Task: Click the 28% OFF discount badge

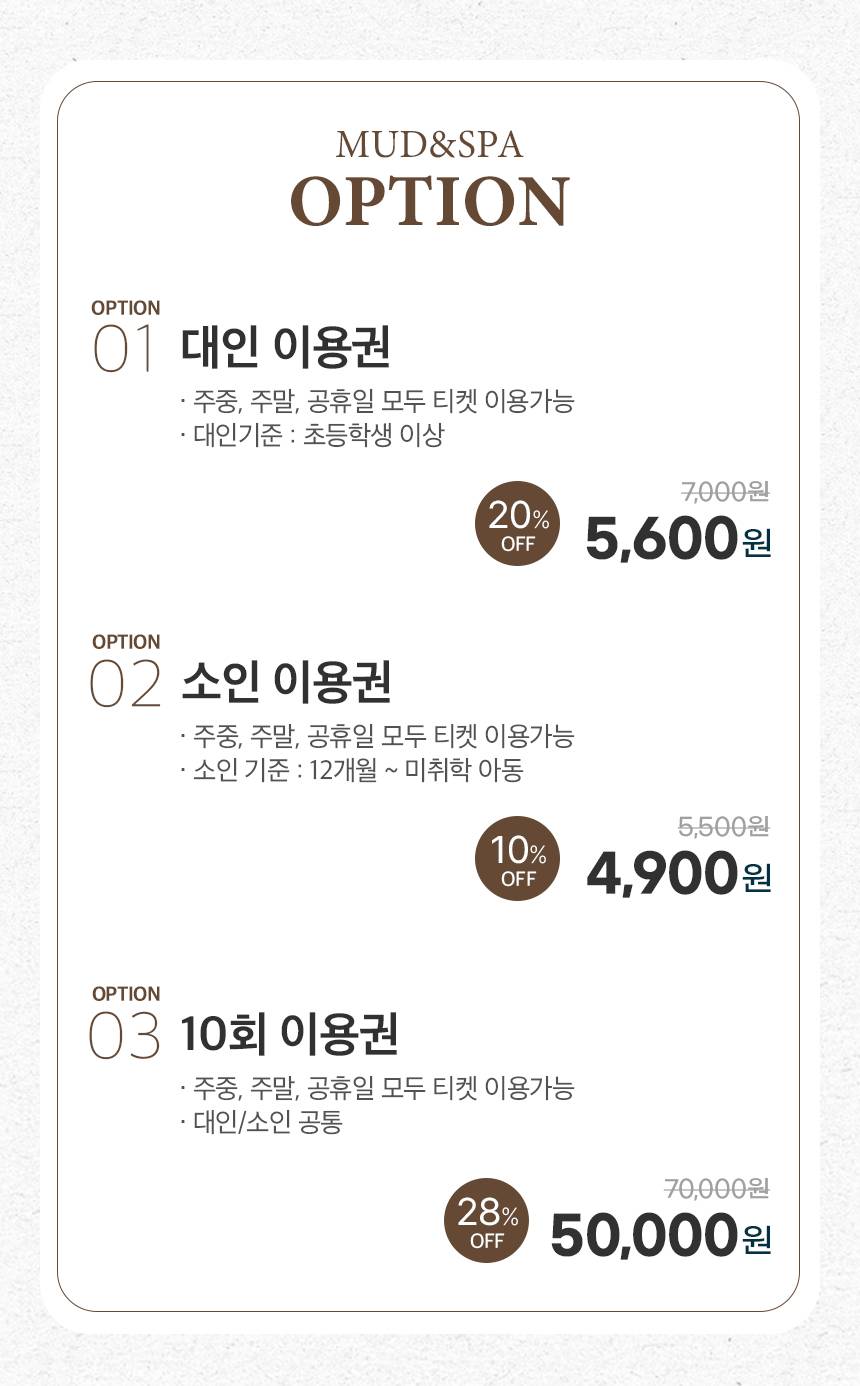Action: click(487, 1220)
